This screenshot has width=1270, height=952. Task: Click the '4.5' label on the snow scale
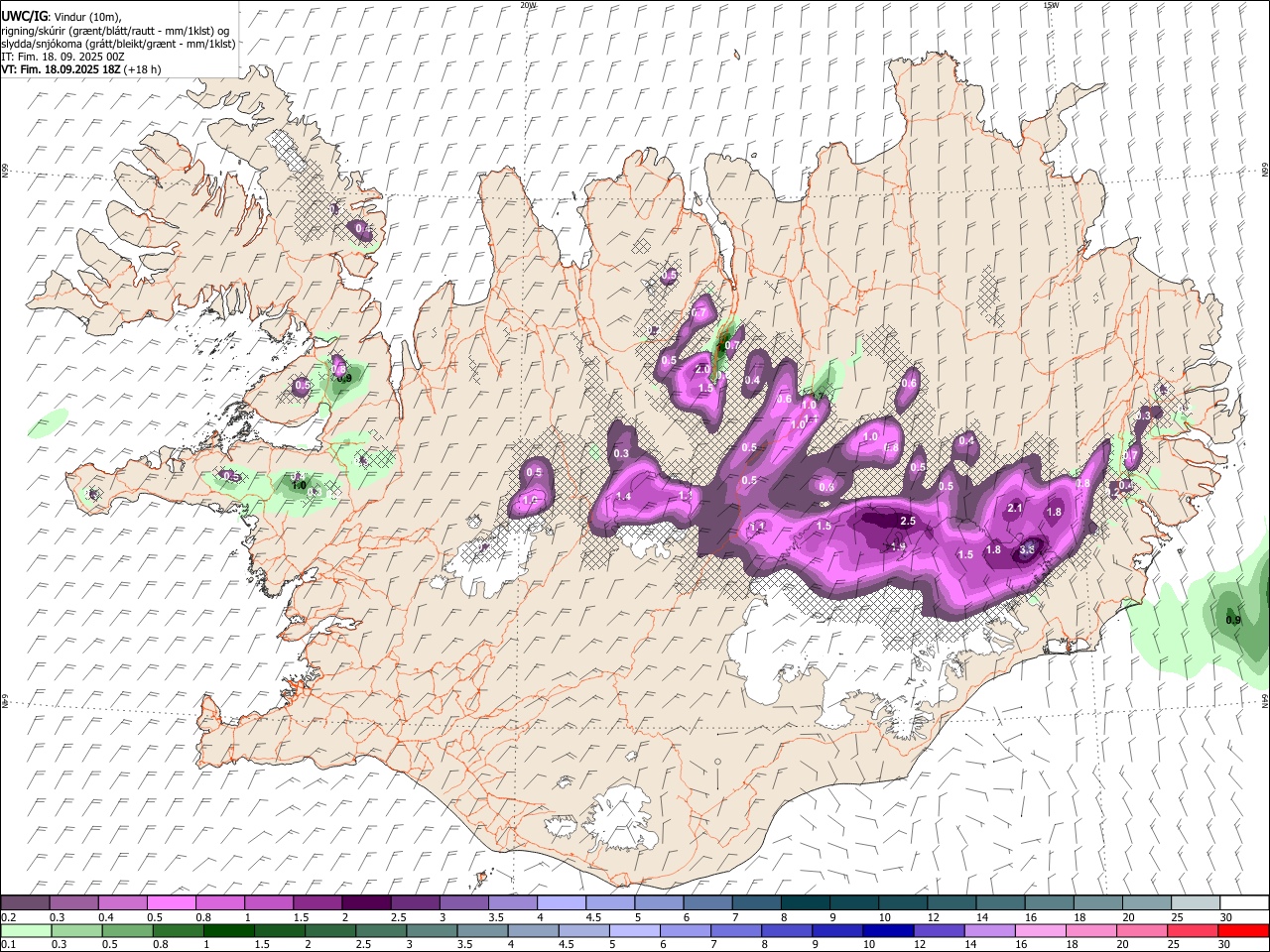[593, 917]
